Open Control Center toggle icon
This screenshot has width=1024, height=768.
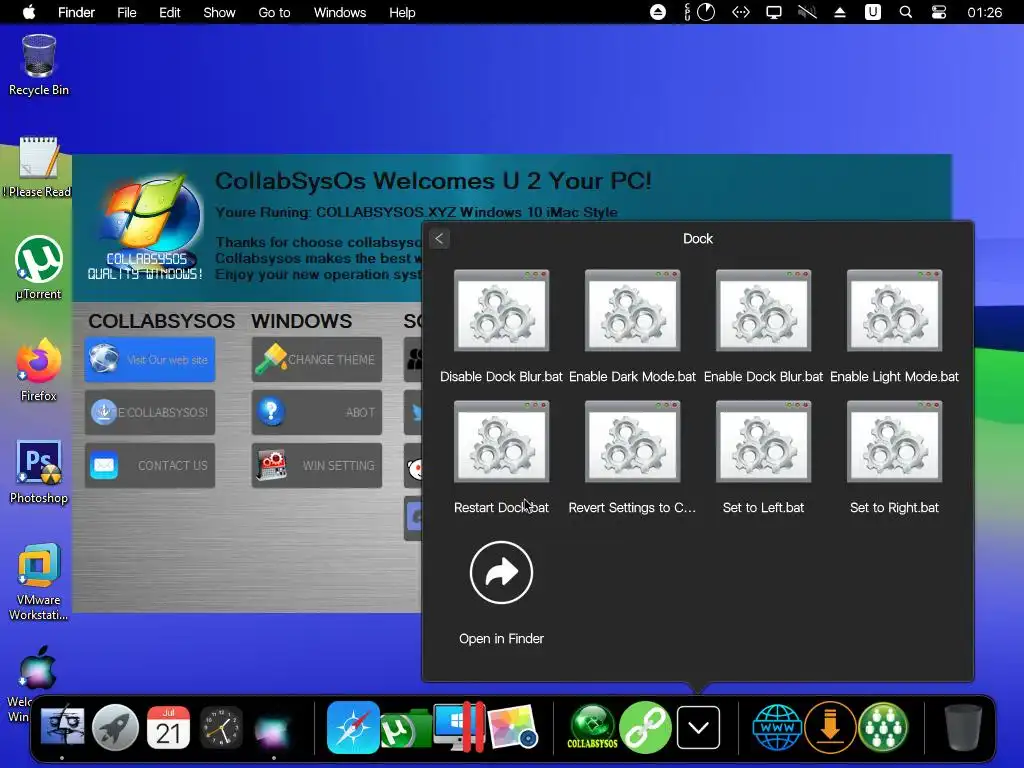939,12
